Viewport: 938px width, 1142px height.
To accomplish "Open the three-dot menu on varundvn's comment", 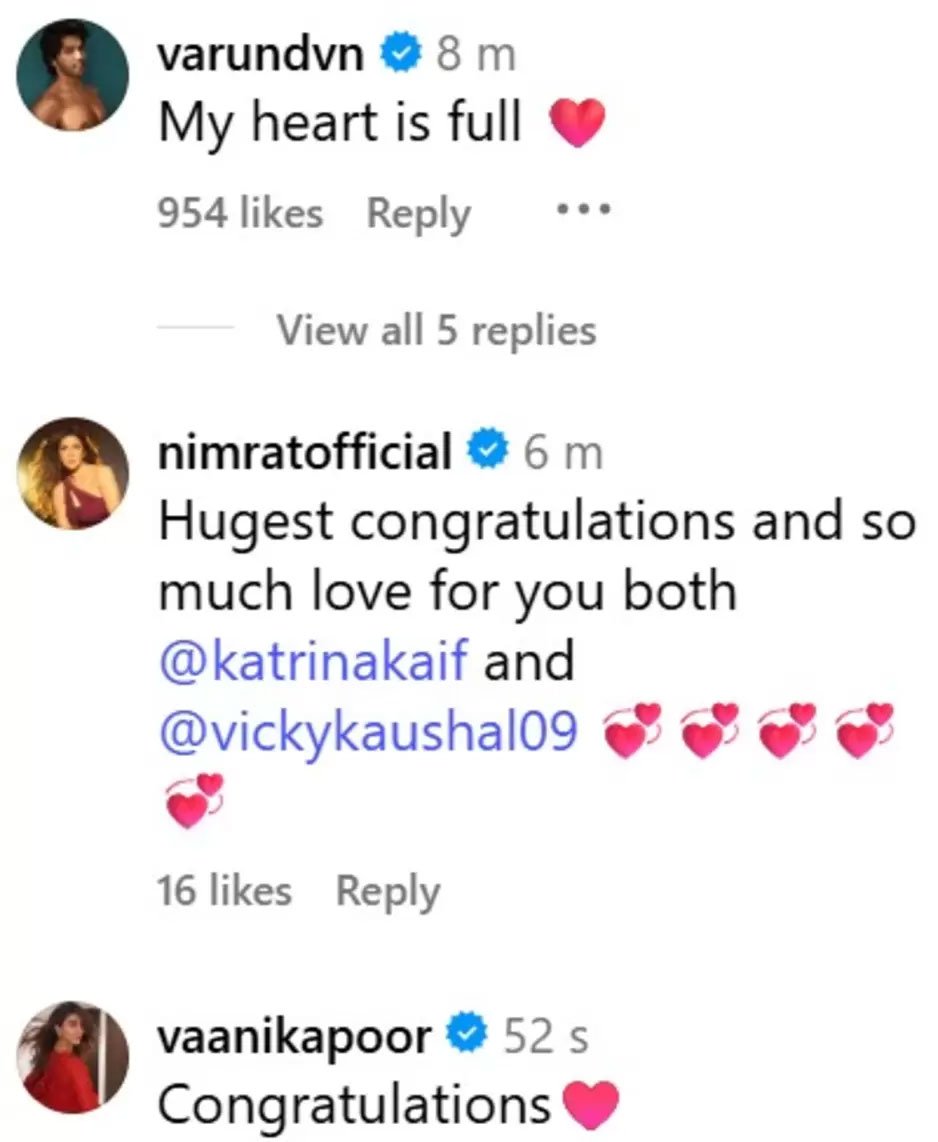I will tap(582, 213).
